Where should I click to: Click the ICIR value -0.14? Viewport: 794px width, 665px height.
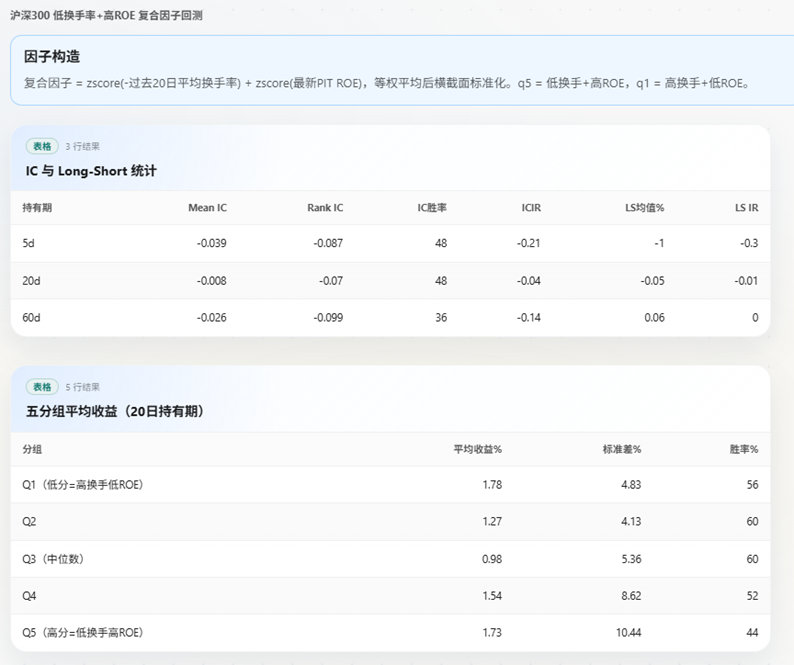[x=529, y=318]
